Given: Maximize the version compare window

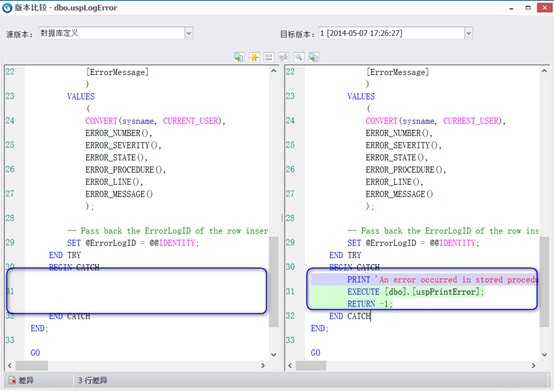Looking at the screenshot, I should (528, 8).
